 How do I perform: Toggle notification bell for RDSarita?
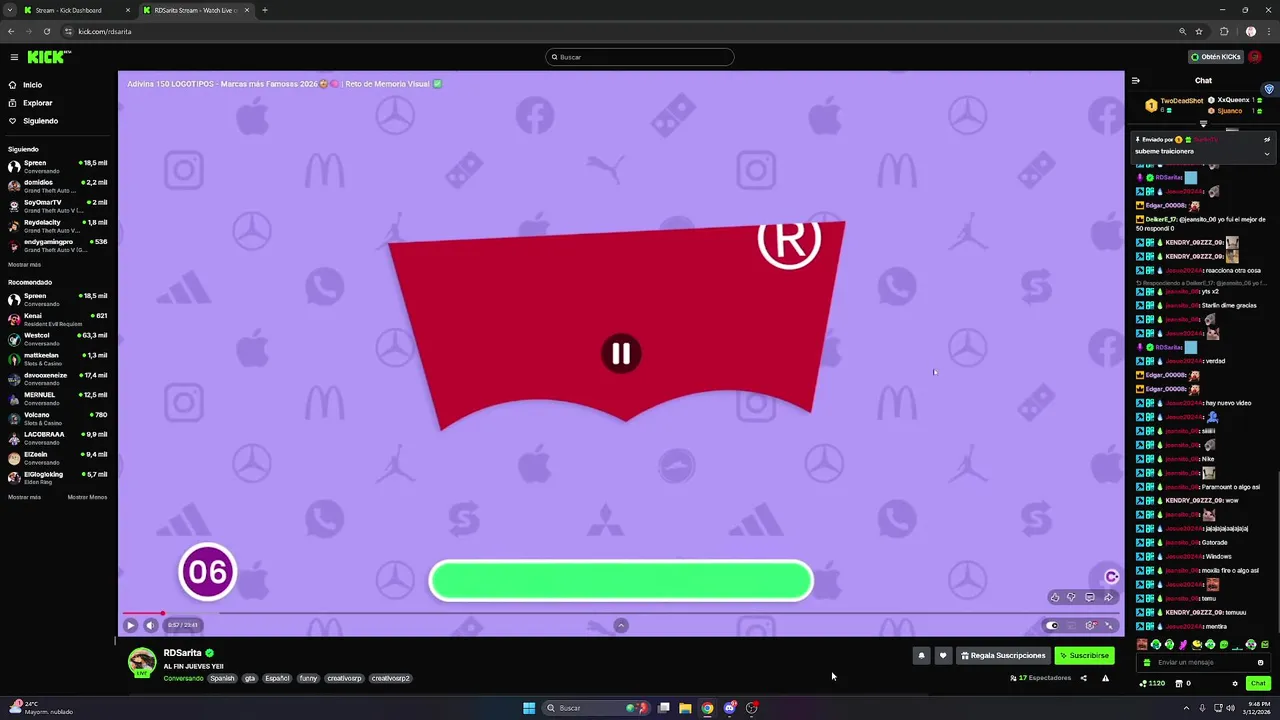(x=921, y=656)
